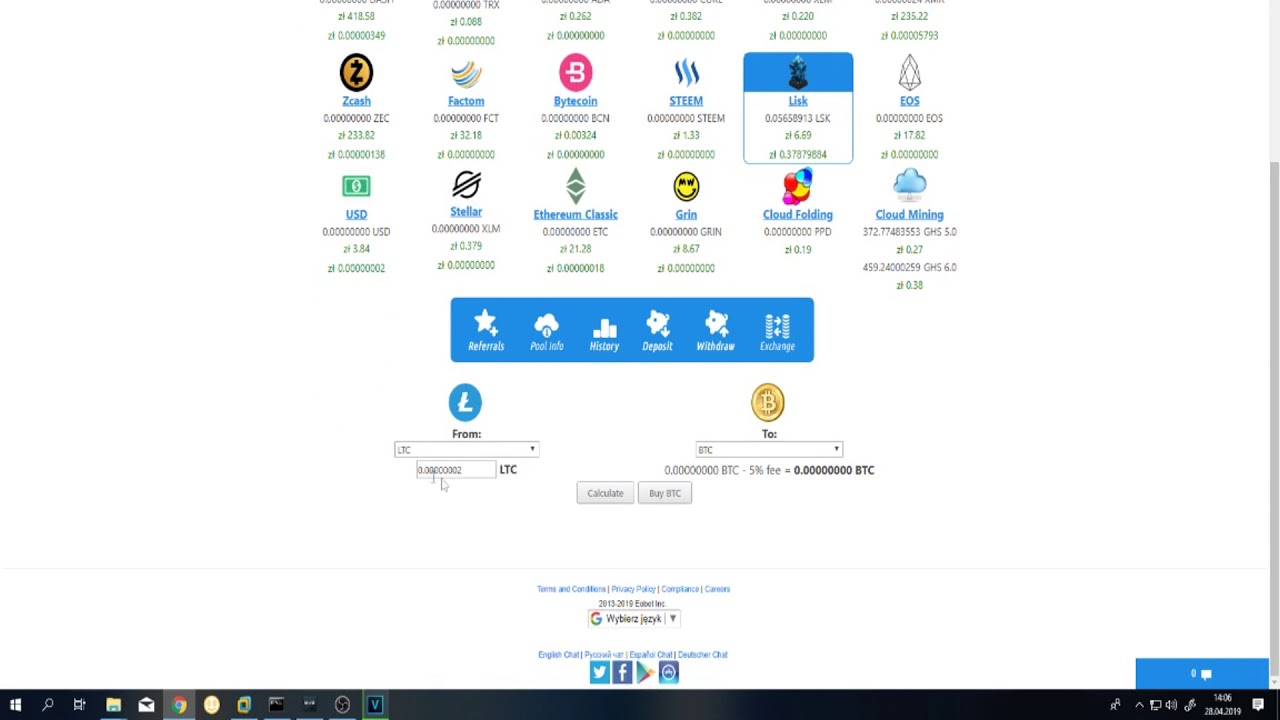Expand the To currency BTC dropdown

tap(769, 450)
